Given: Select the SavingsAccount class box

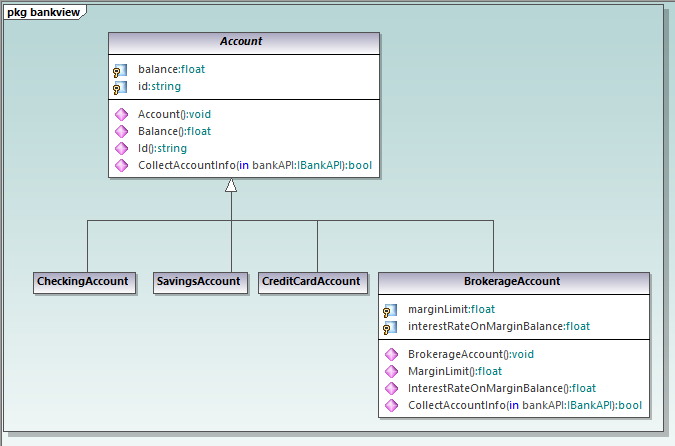Looking at the screenshot, I should tap(200, 282).
